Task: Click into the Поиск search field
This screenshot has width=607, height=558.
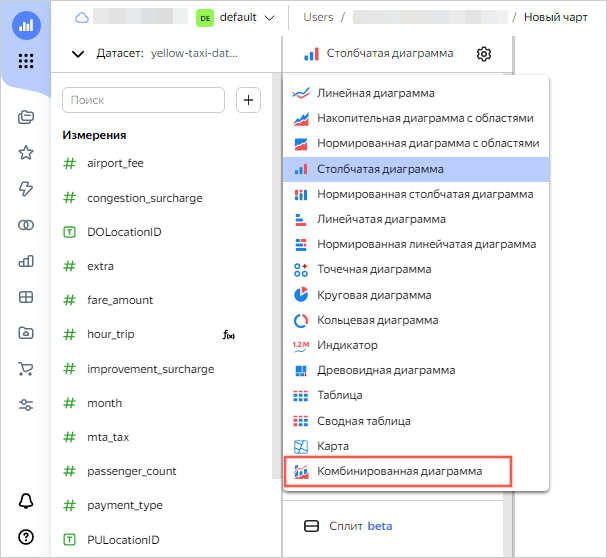Action: (x=143, y=100)
